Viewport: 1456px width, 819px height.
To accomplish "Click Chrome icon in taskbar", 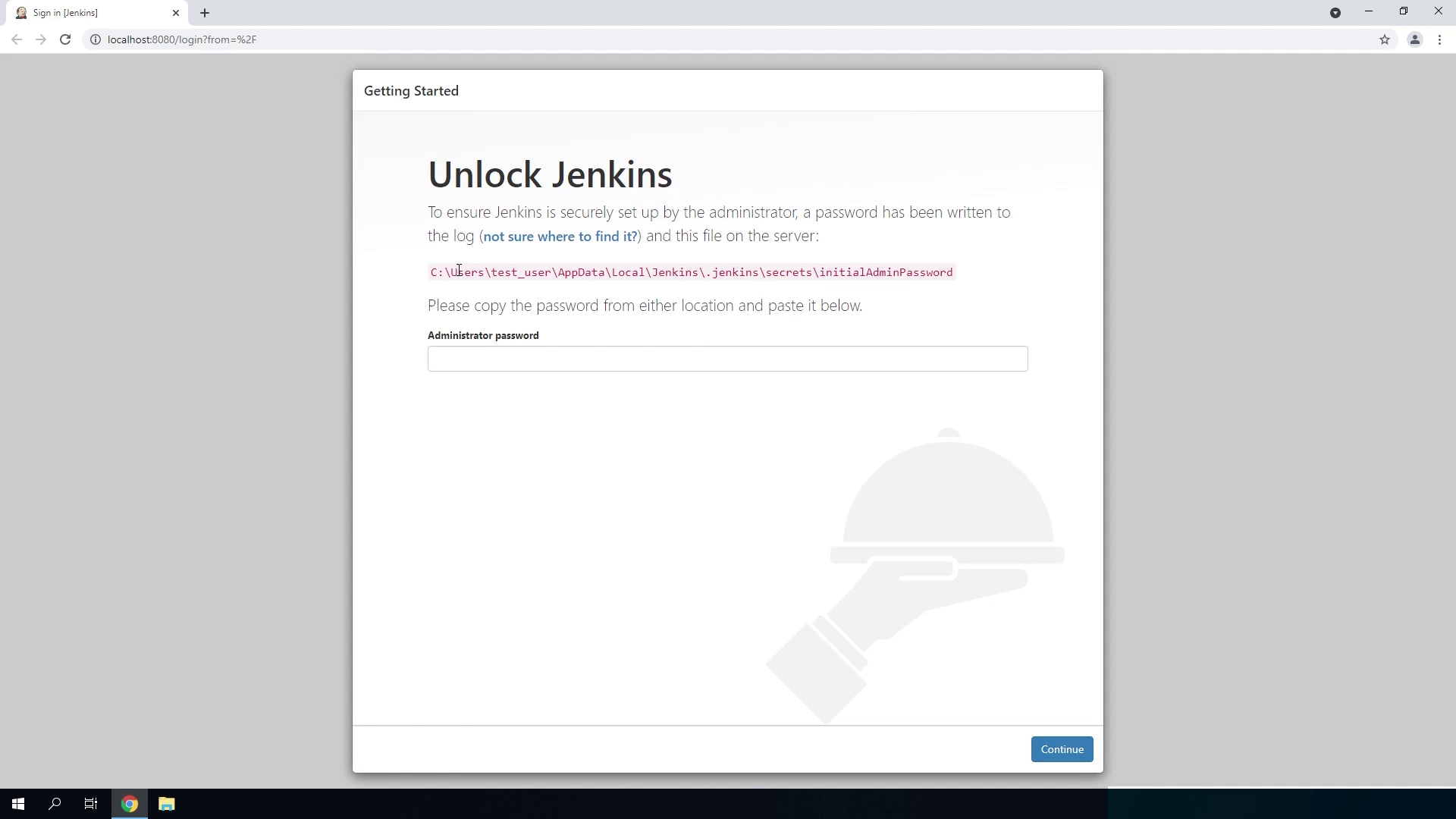I will [130, 804].
